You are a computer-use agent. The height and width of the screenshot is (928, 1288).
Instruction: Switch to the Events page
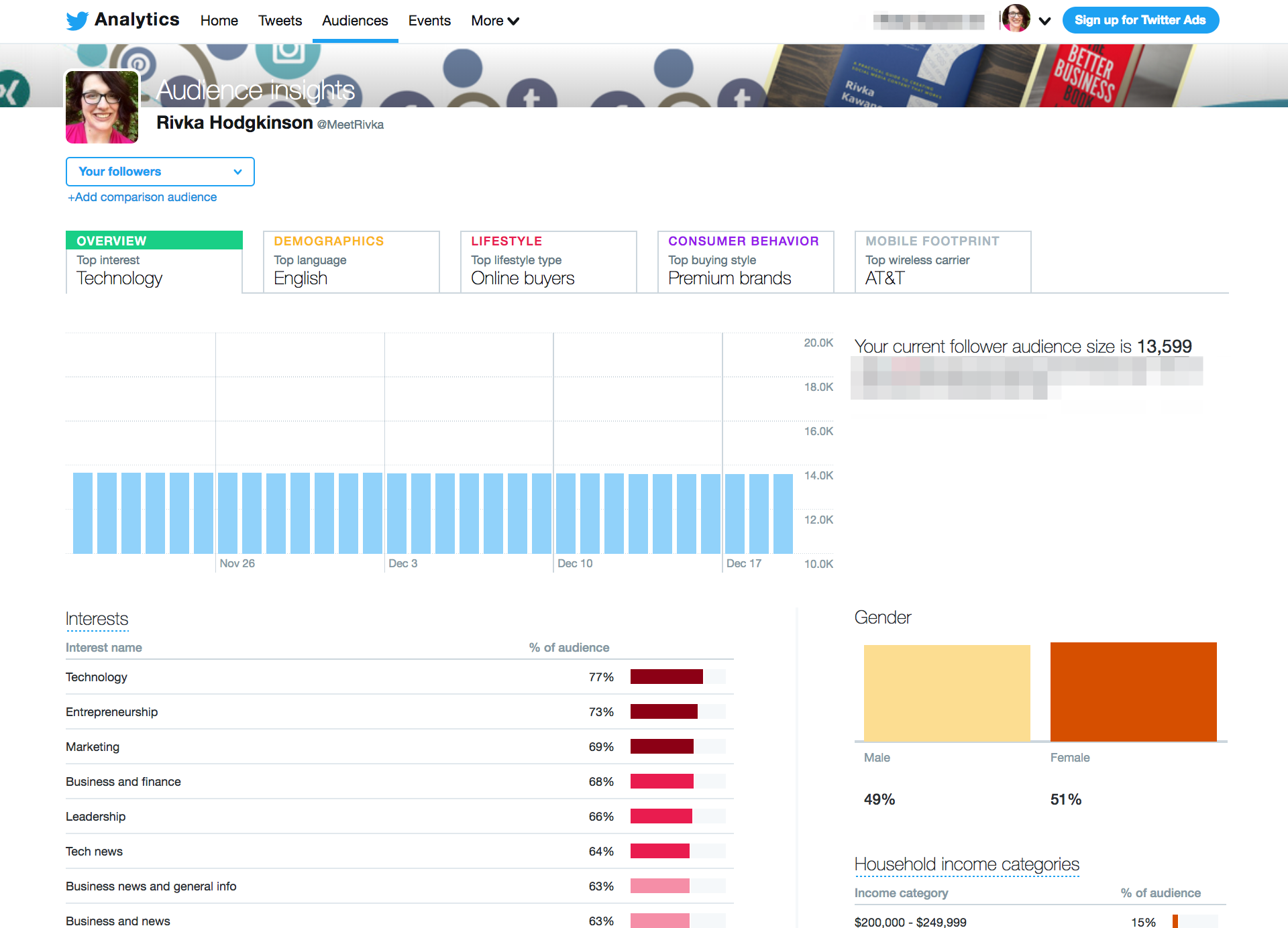point(429,21)
